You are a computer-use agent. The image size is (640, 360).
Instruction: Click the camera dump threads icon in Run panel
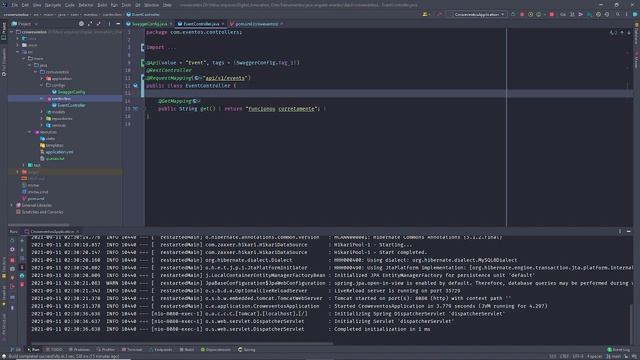pyautogui.click(x=12, y=269)
